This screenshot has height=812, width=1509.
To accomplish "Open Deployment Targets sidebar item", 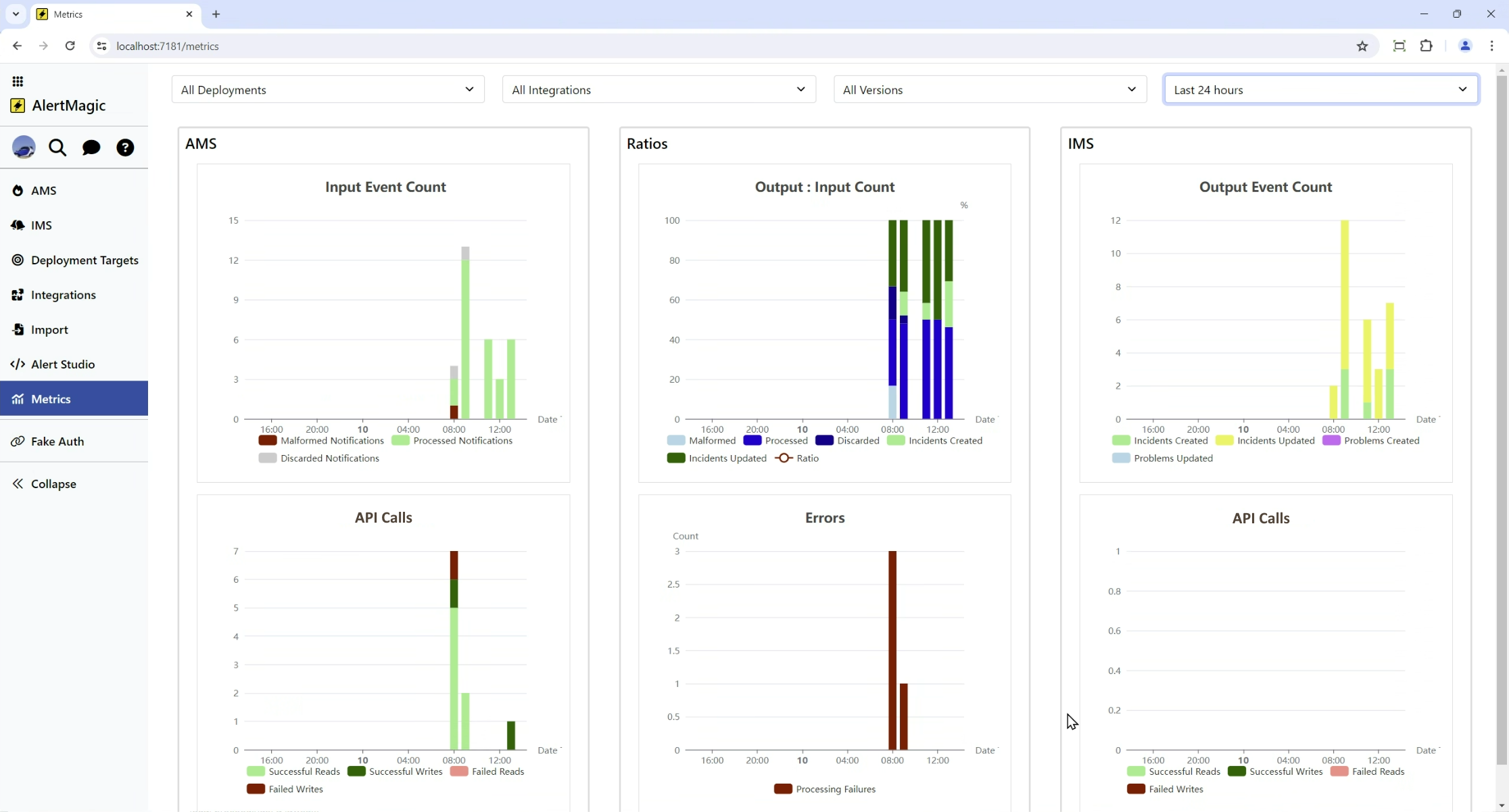I will pyautogui.click(x=85, y=260).
